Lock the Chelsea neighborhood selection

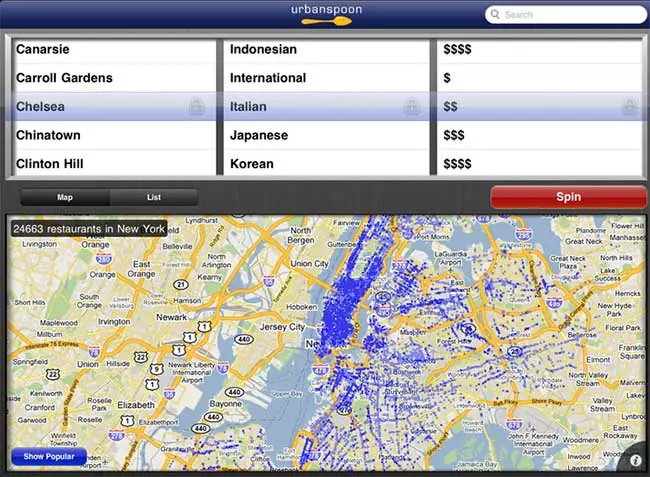pyautogui.click(x=196, y=107)
